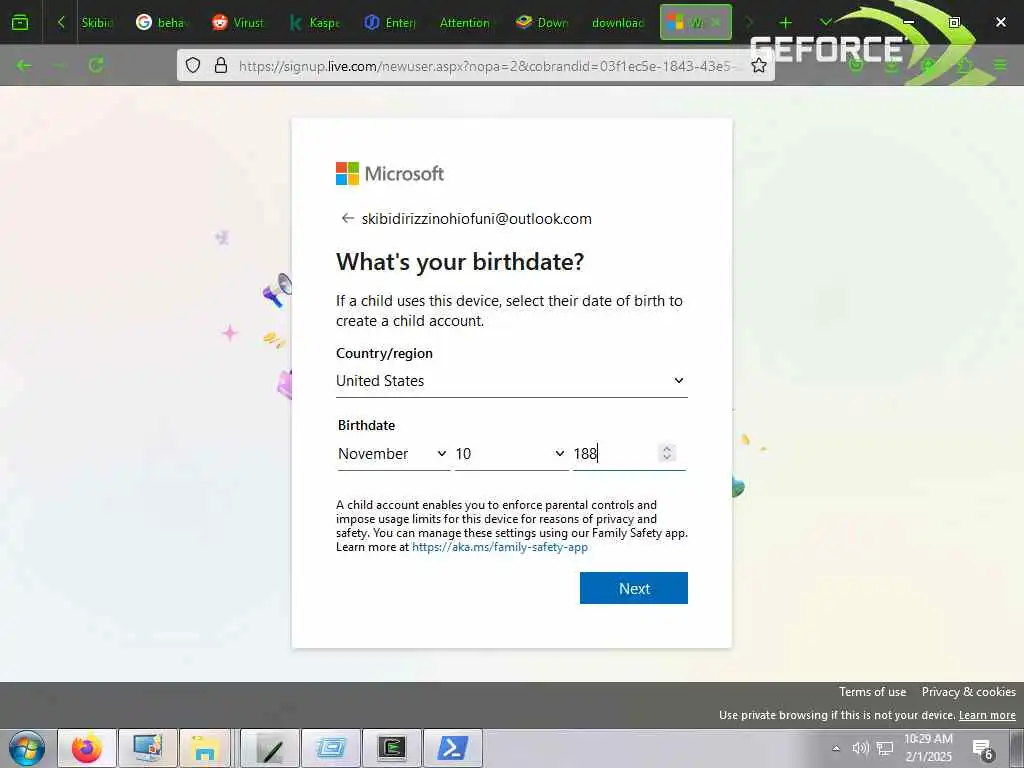The image size is (1024, 768).
Task: Open the birth day 10 dropdown
Action: (x=510, y=453)
